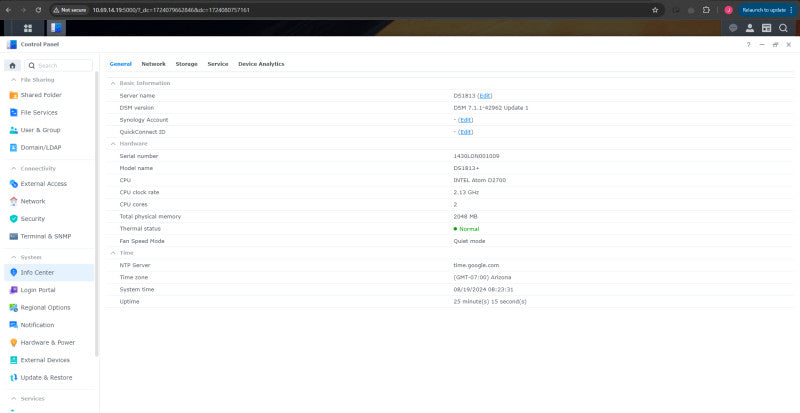Edit the server name DS1813
Image resolution: width=800 pixels, height=413 pixels.
pyautogui.click(x=485, y=95)
